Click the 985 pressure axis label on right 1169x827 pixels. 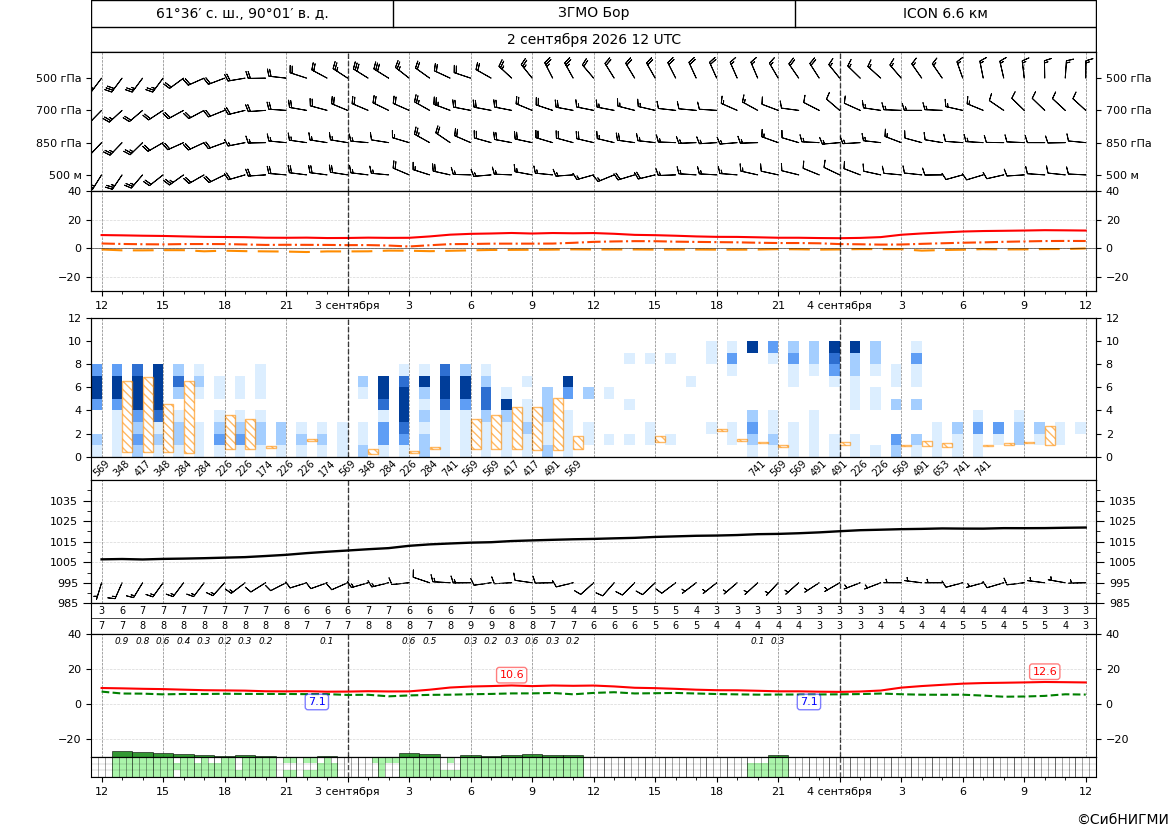[x=1118, y=603]
